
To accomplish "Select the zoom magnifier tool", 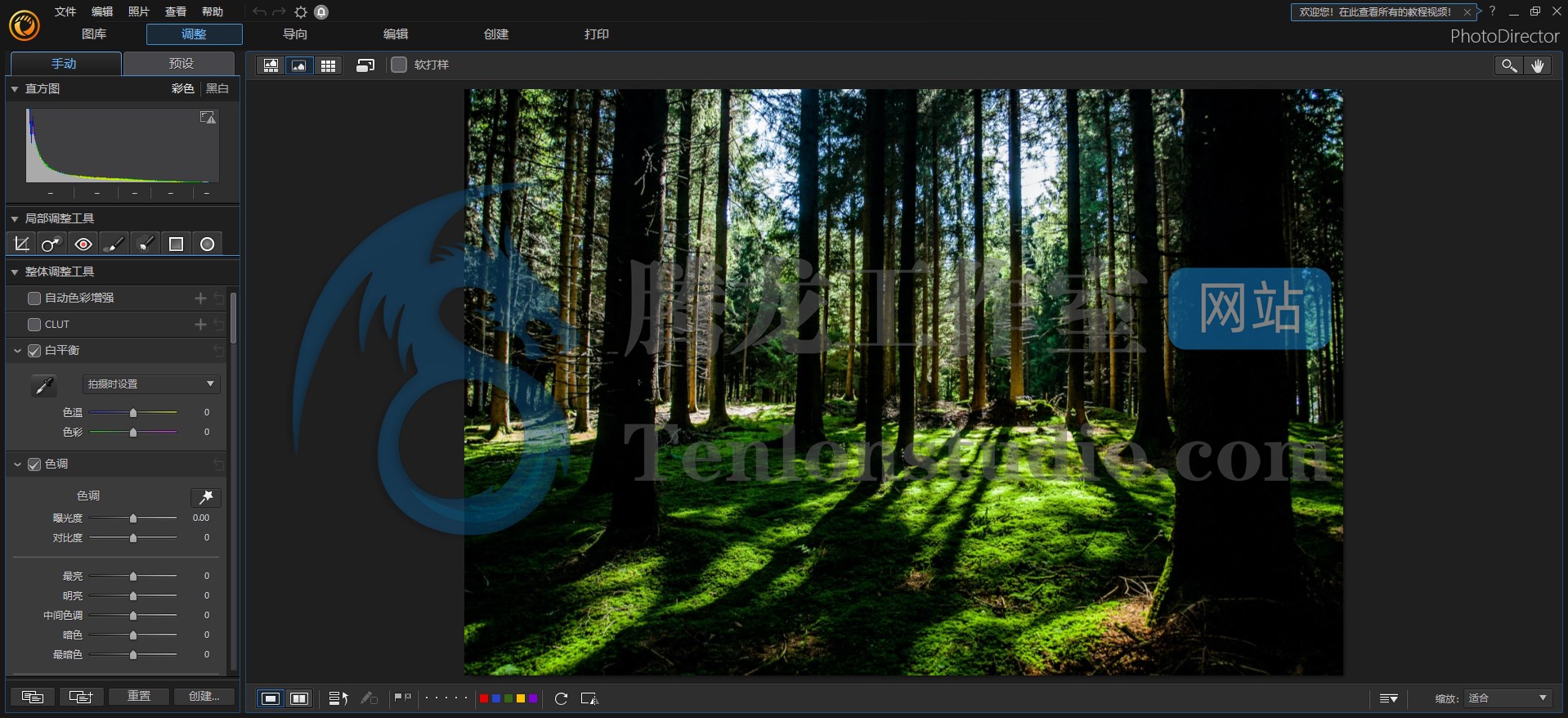I will (1509, 65).
